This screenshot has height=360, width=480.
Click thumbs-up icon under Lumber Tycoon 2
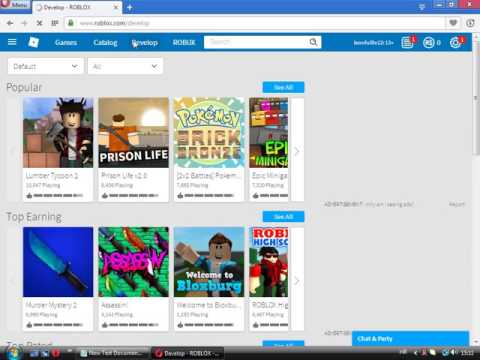[29, 195]
